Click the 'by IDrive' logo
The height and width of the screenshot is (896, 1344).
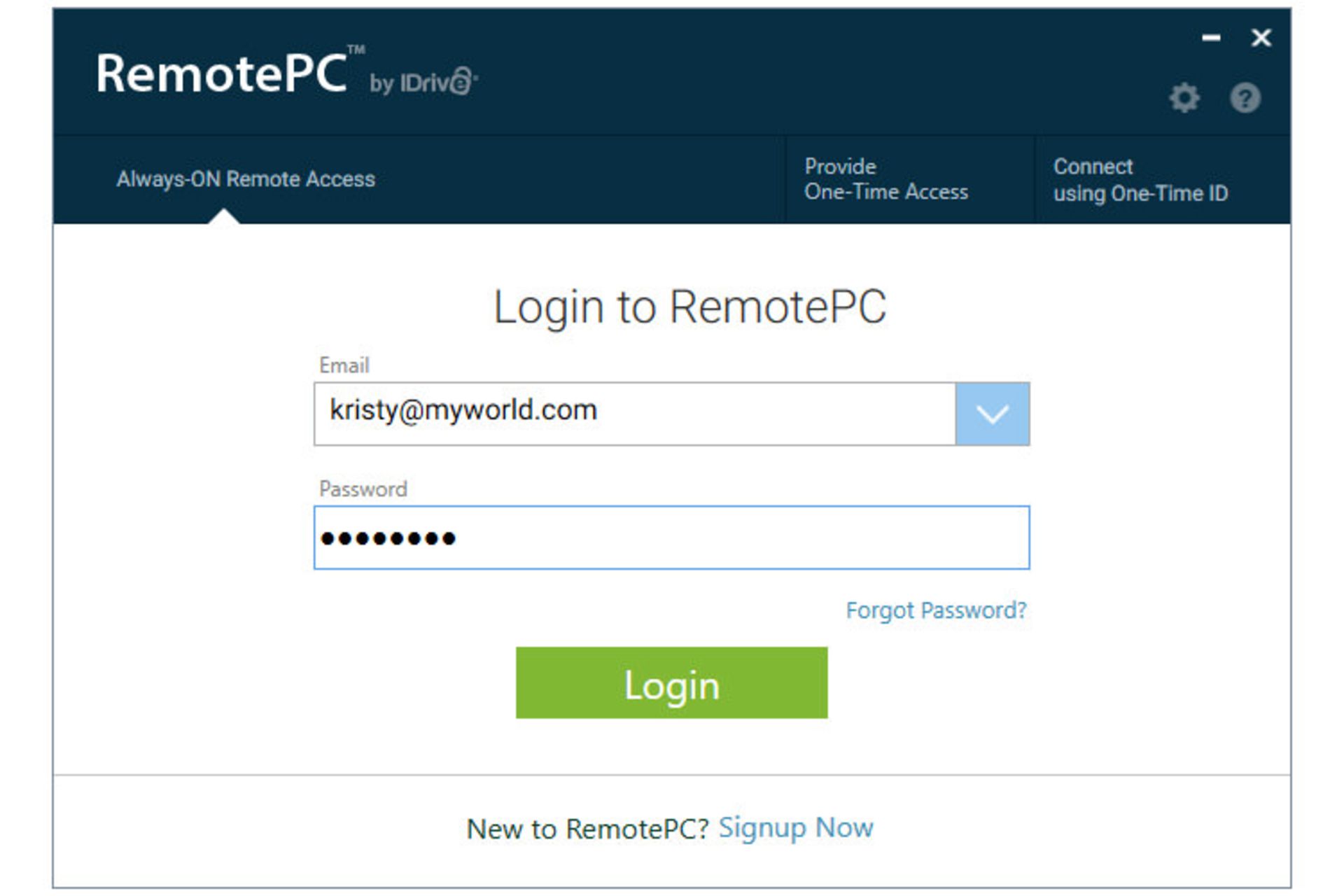coord(423,83)
